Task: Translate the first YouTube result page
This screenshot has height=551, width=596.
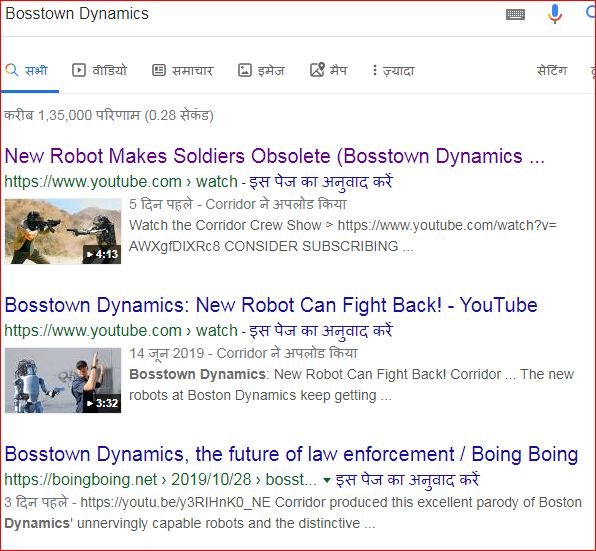Action: 320,182
